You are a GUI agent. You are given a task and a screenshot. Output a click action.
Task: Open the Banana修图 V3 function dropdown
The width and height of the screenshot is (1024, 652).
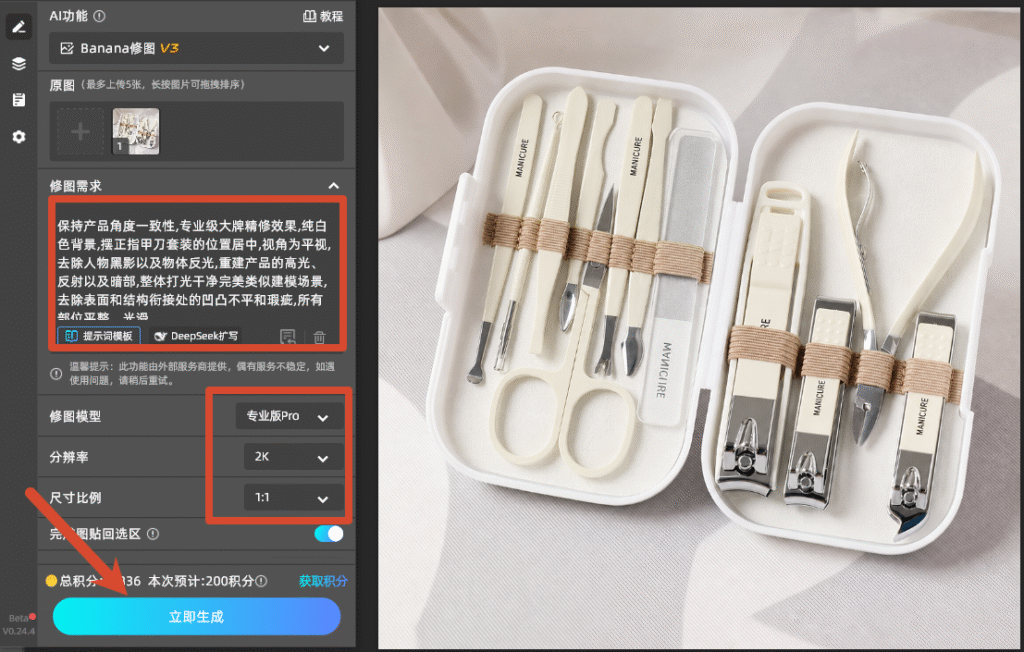pyautogui.click(x=196, y=48)
